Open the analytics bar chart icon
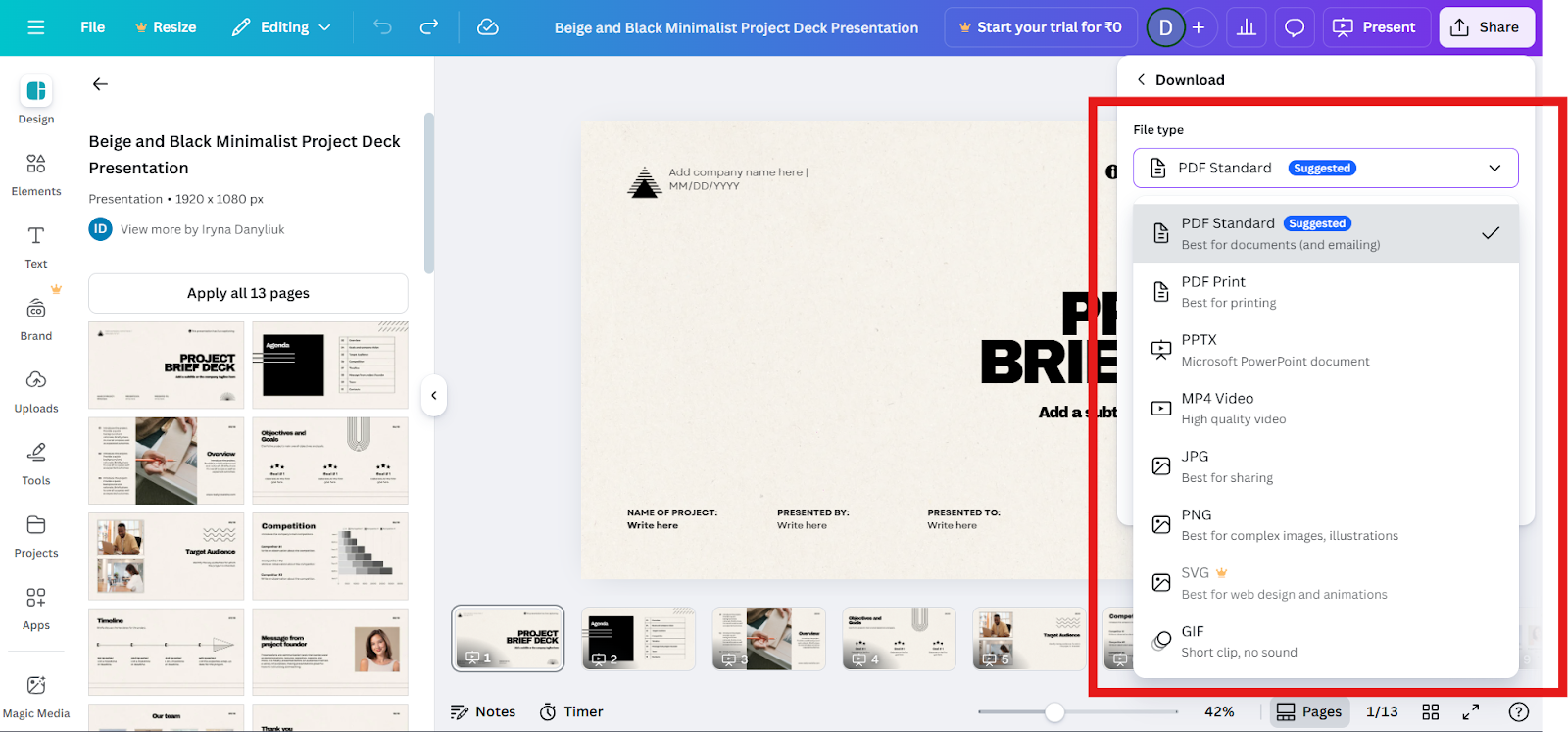Viewport: 1568px width, 732px height. (x=1247, y=27)
